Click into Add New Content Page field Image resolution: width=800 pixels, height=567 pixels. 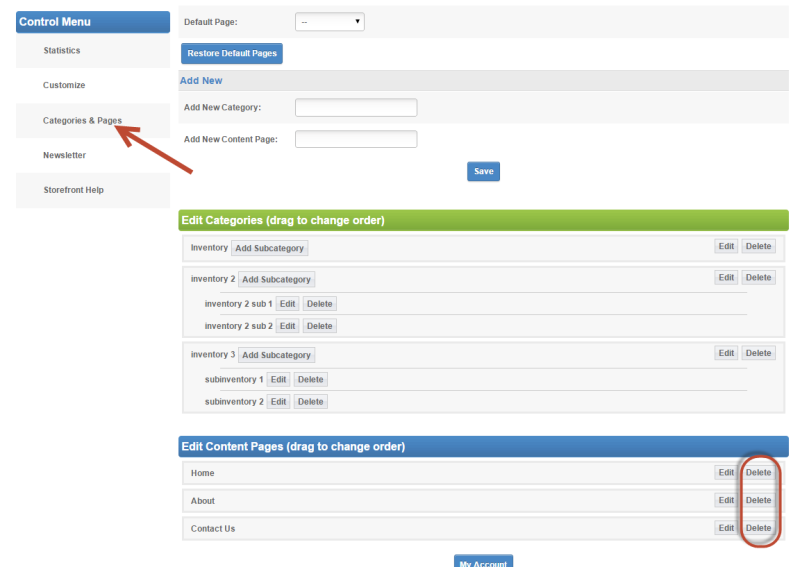click(356, 139)
